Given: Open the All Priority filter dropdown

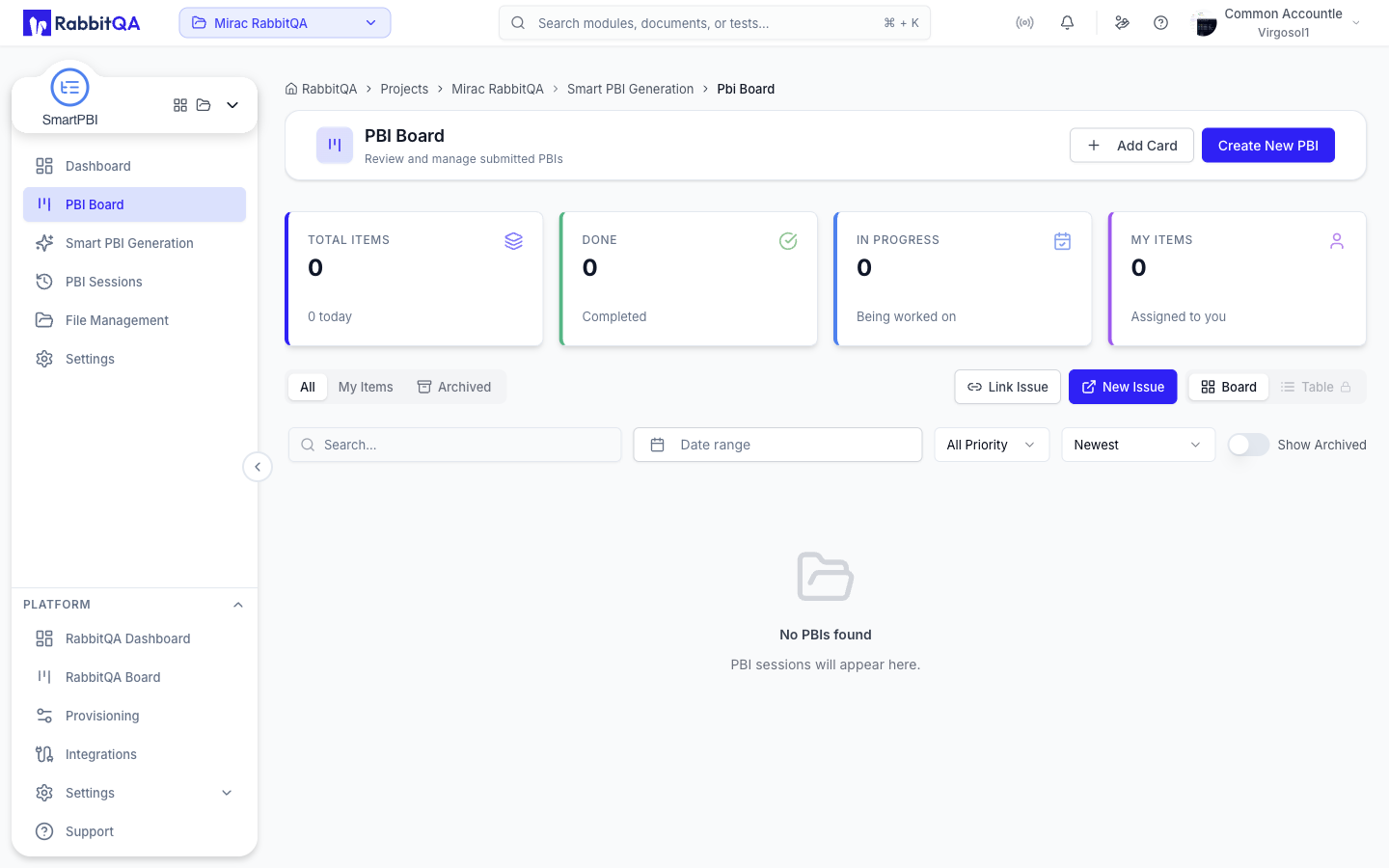Looking at the screenshot, I should coord(992,445).
